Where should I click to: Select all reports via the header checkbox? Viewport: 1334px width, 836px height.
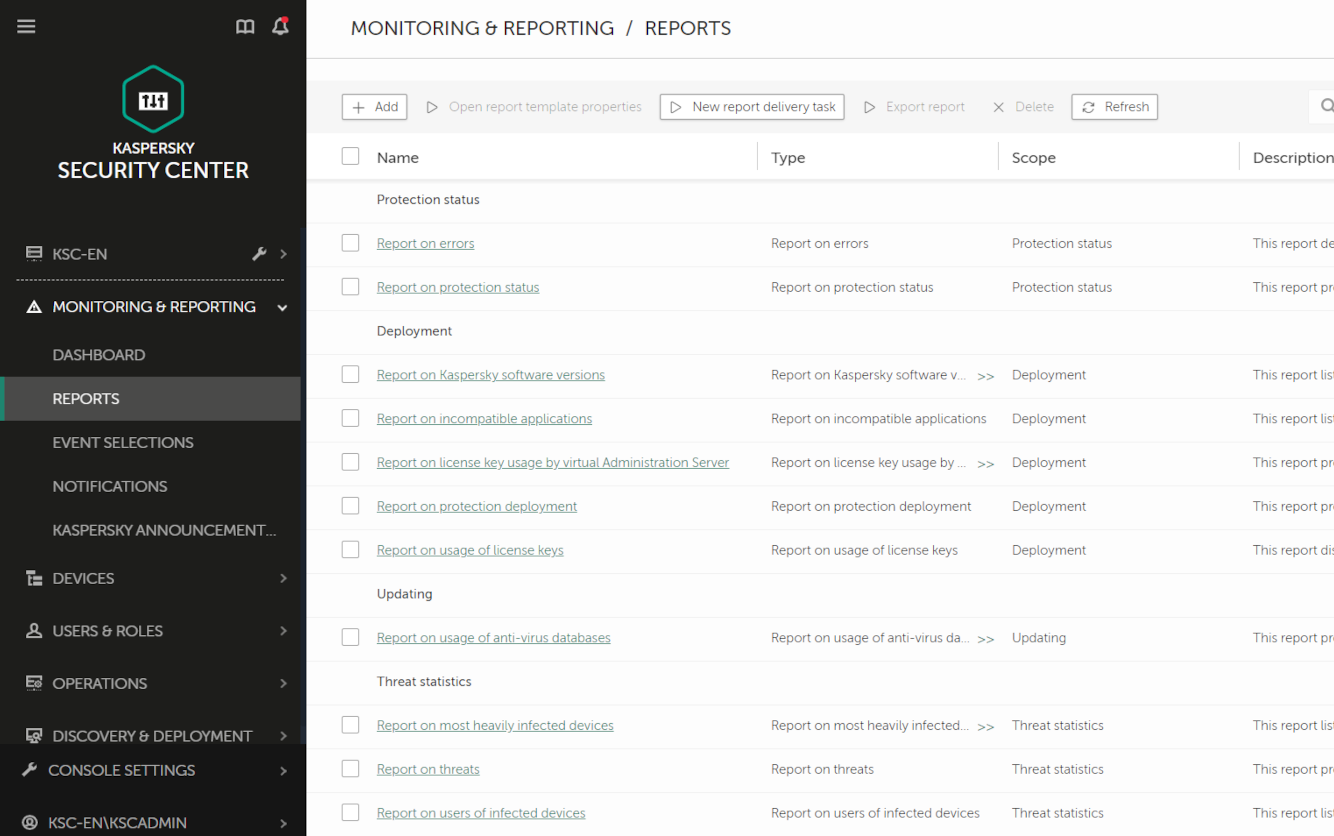(350, 156)
